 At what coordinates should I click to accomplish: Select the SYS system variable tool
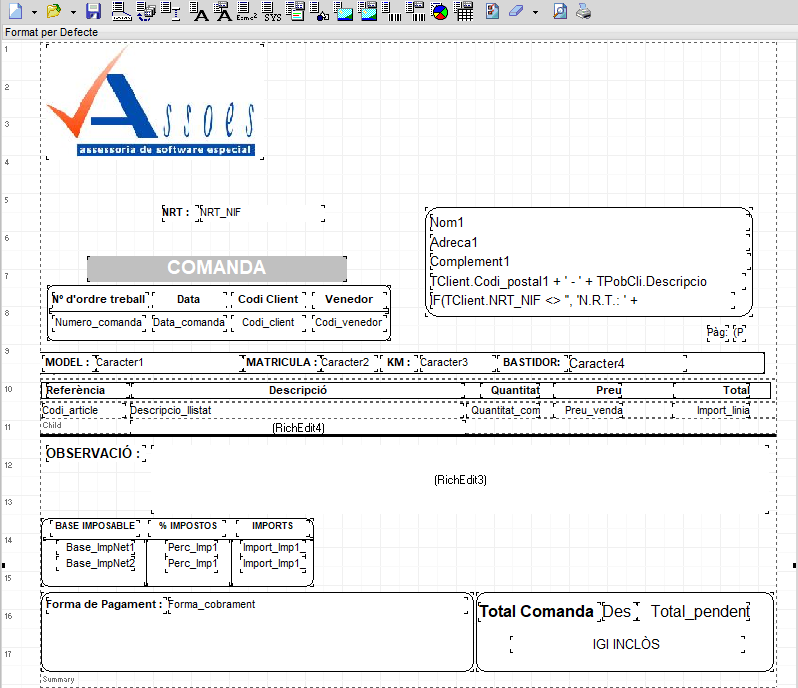pyautogui.click(x=272, y=11)
